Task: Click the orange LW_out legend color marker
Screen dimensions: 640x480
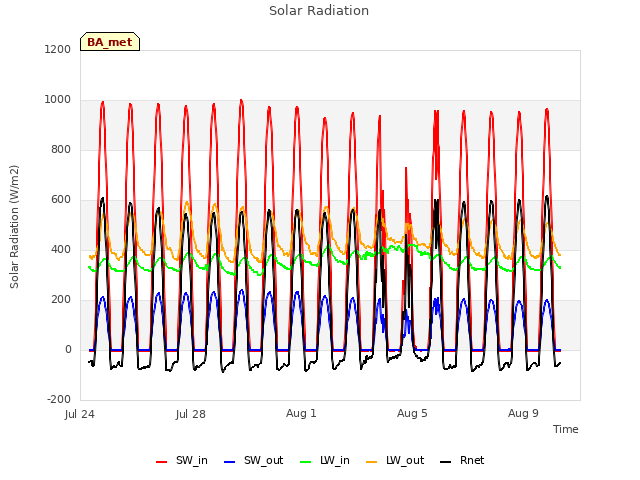Action: pos(372,462)
